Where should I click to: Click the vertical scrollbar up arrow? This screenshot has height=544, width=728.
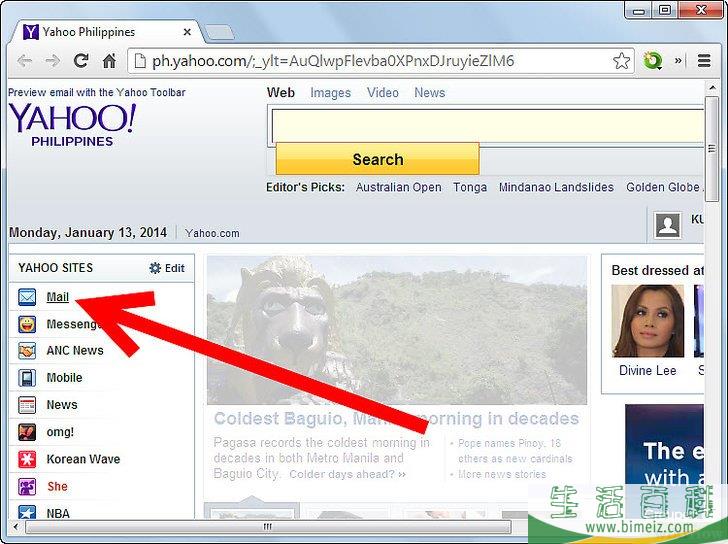coord(712,87)
